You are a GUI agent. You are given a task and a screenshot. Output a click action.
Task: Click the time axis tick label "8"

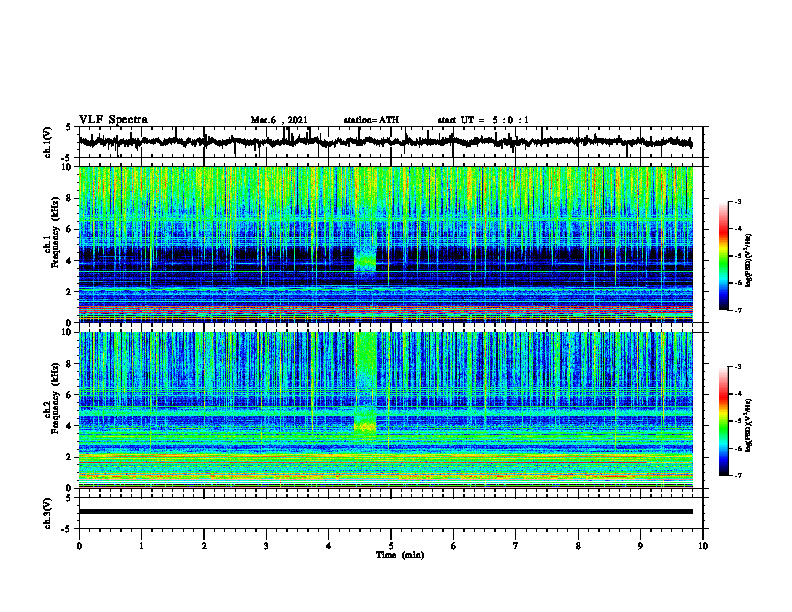tap(578, 546)
